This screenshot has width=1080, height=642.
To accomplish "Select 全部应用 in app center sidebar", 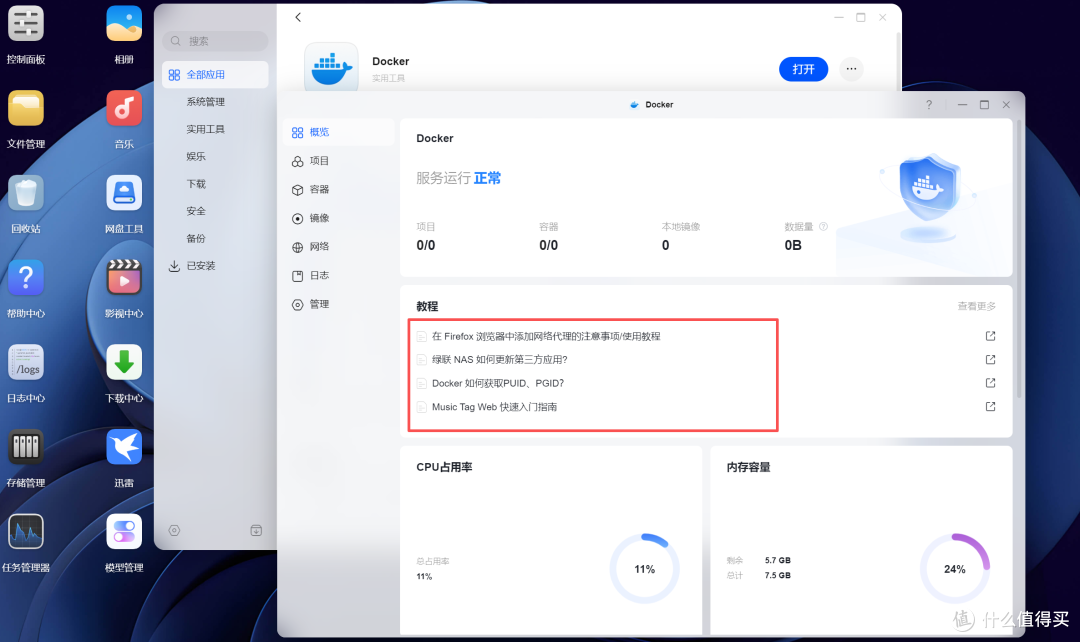I will tap(215, 74).
